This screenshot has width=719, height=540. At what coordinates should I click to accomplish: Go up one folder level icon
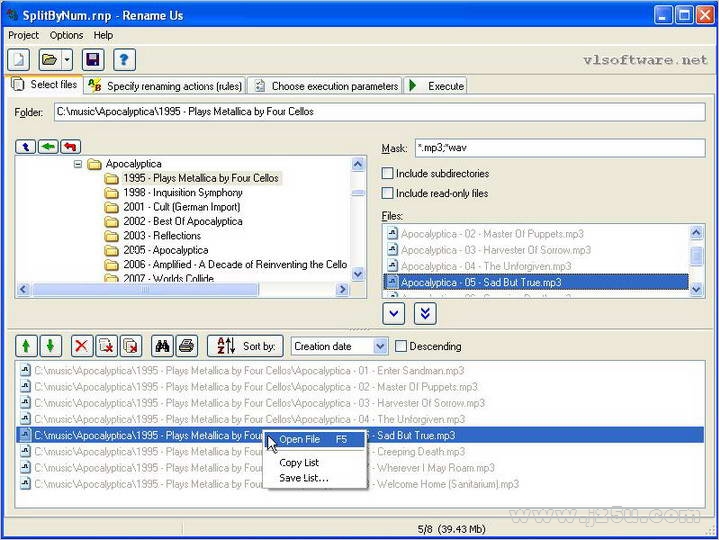coord(26,147)
